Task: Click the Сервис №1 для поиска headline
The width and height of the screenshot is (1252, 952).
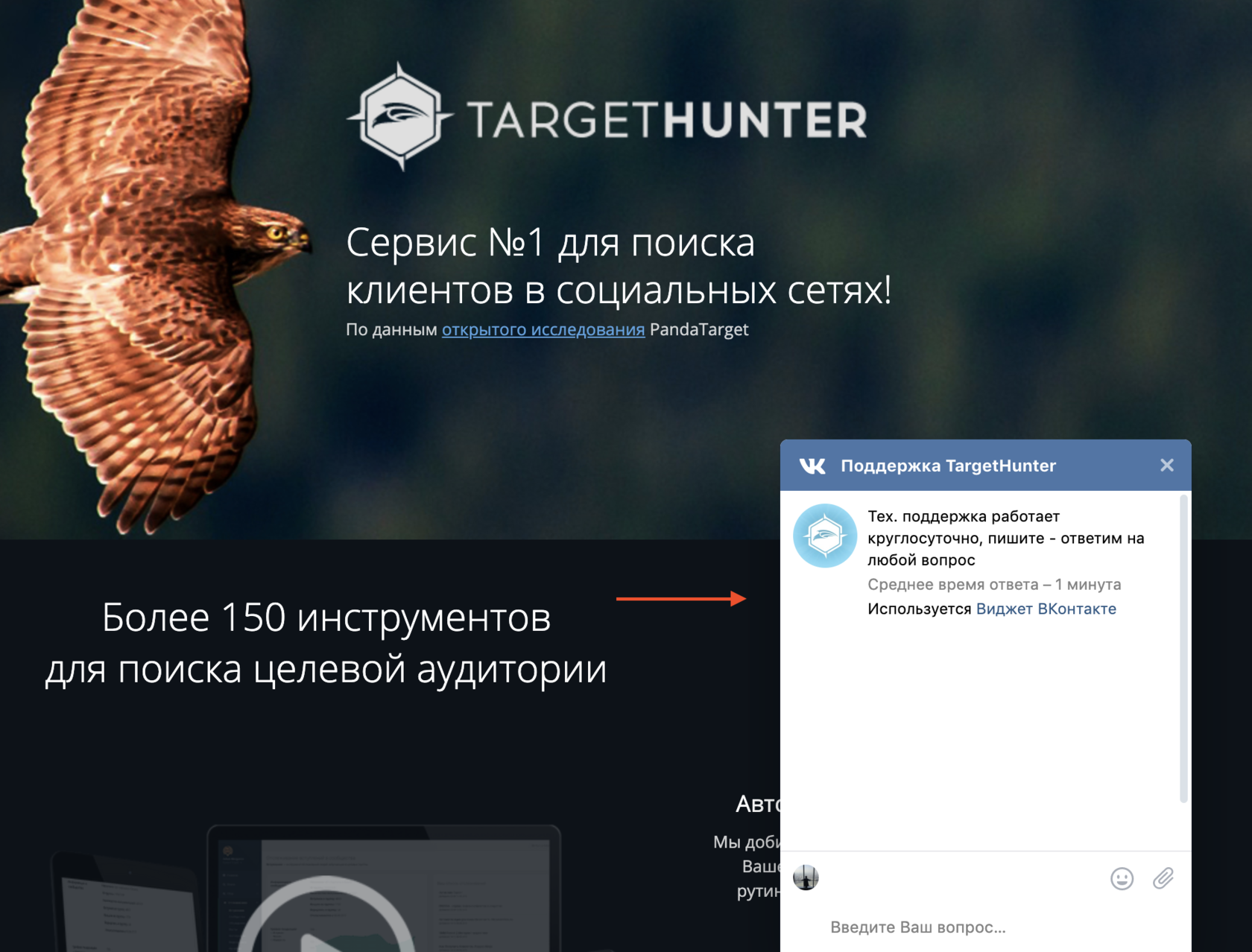Action: pos(619,265)
